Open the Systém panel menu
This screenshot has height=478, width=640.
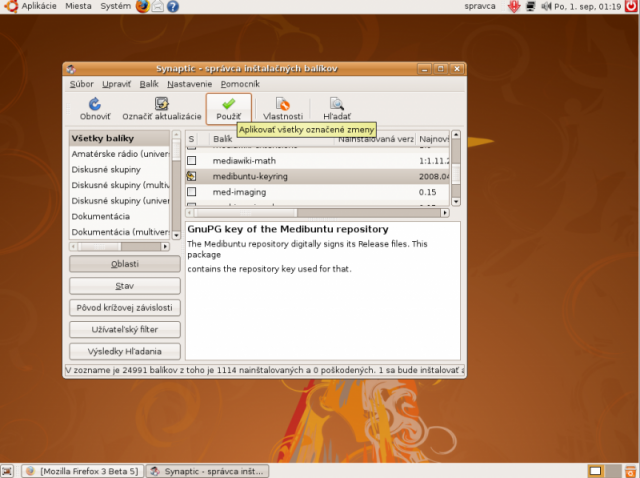click(116, 6)
